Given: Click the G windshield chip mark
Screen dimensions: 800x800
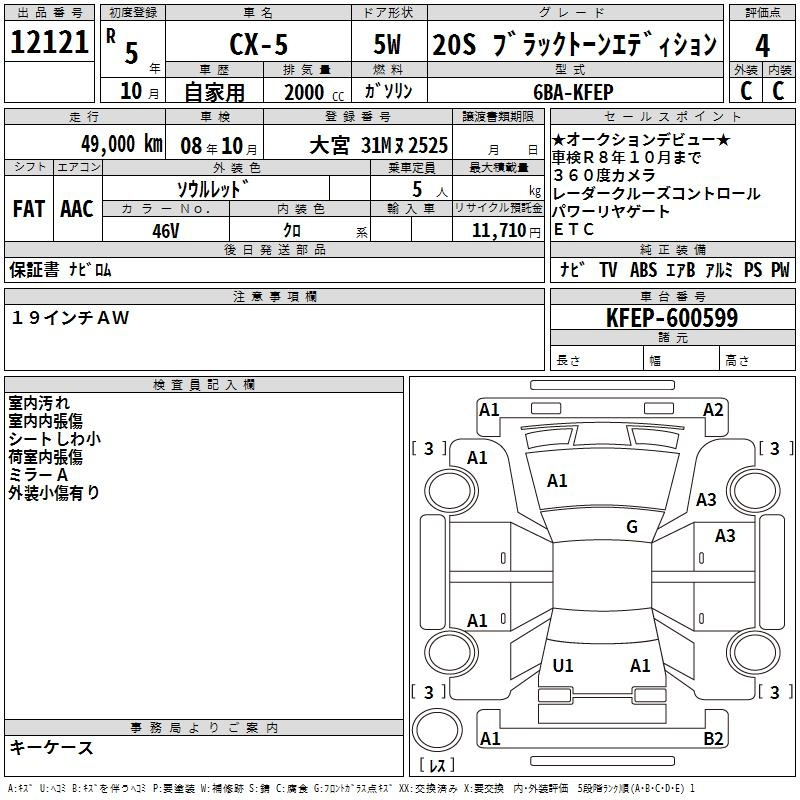Looking at the screenshot, I should [x=632, y=526].
